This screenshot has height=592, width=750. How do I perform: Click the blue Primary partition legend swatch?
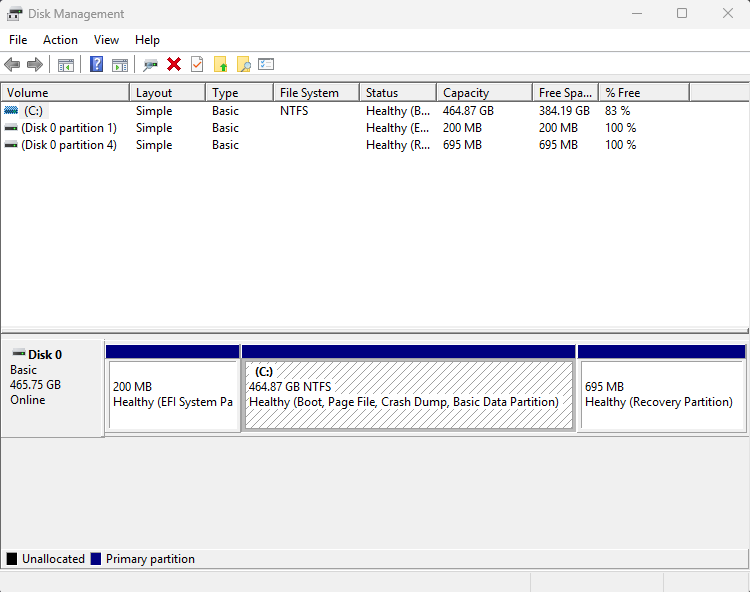coord(96,559)
